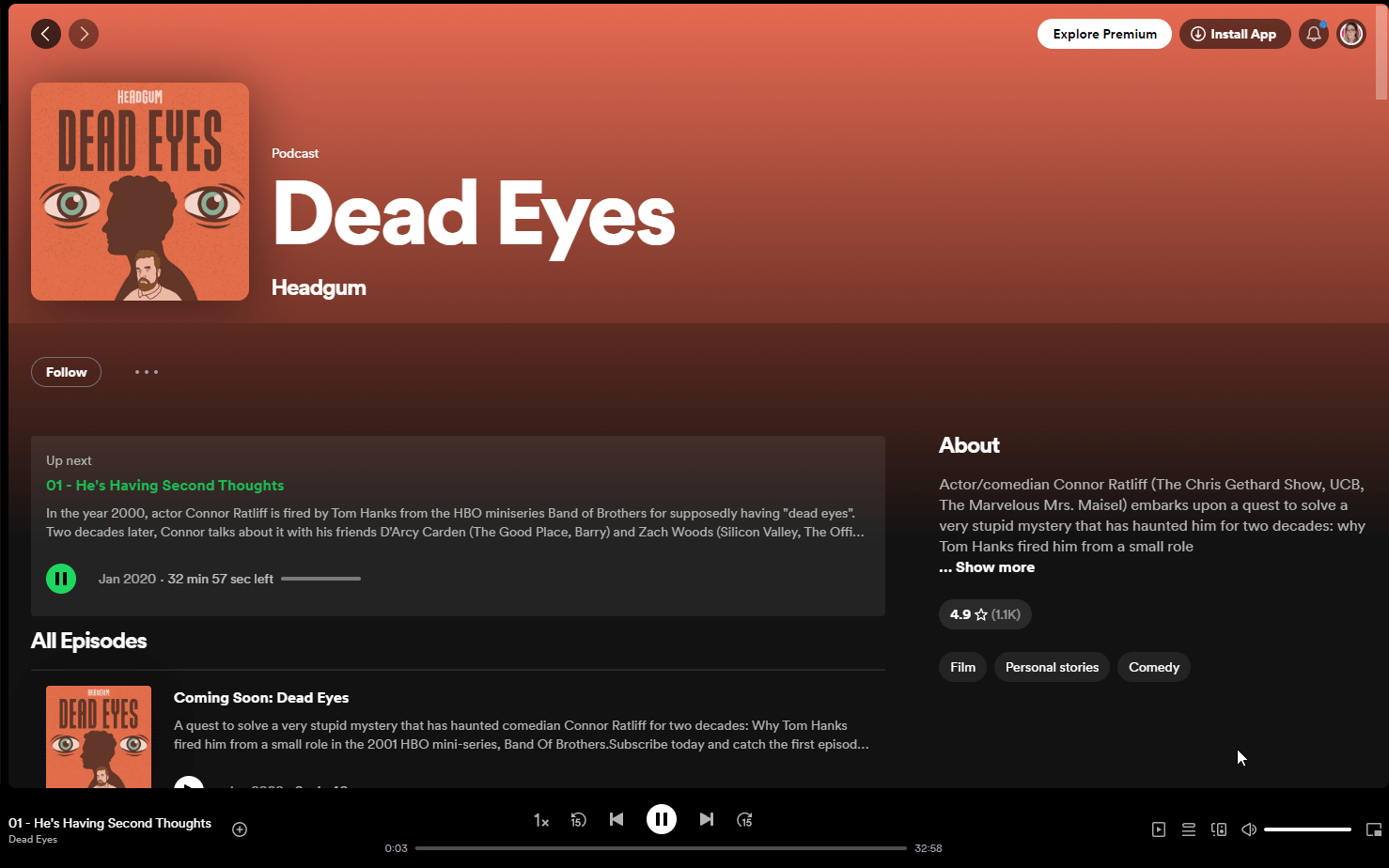This screenshot has width=1389, height=868.
Task: Skip back 15 seconds
Action: point(579,820)
